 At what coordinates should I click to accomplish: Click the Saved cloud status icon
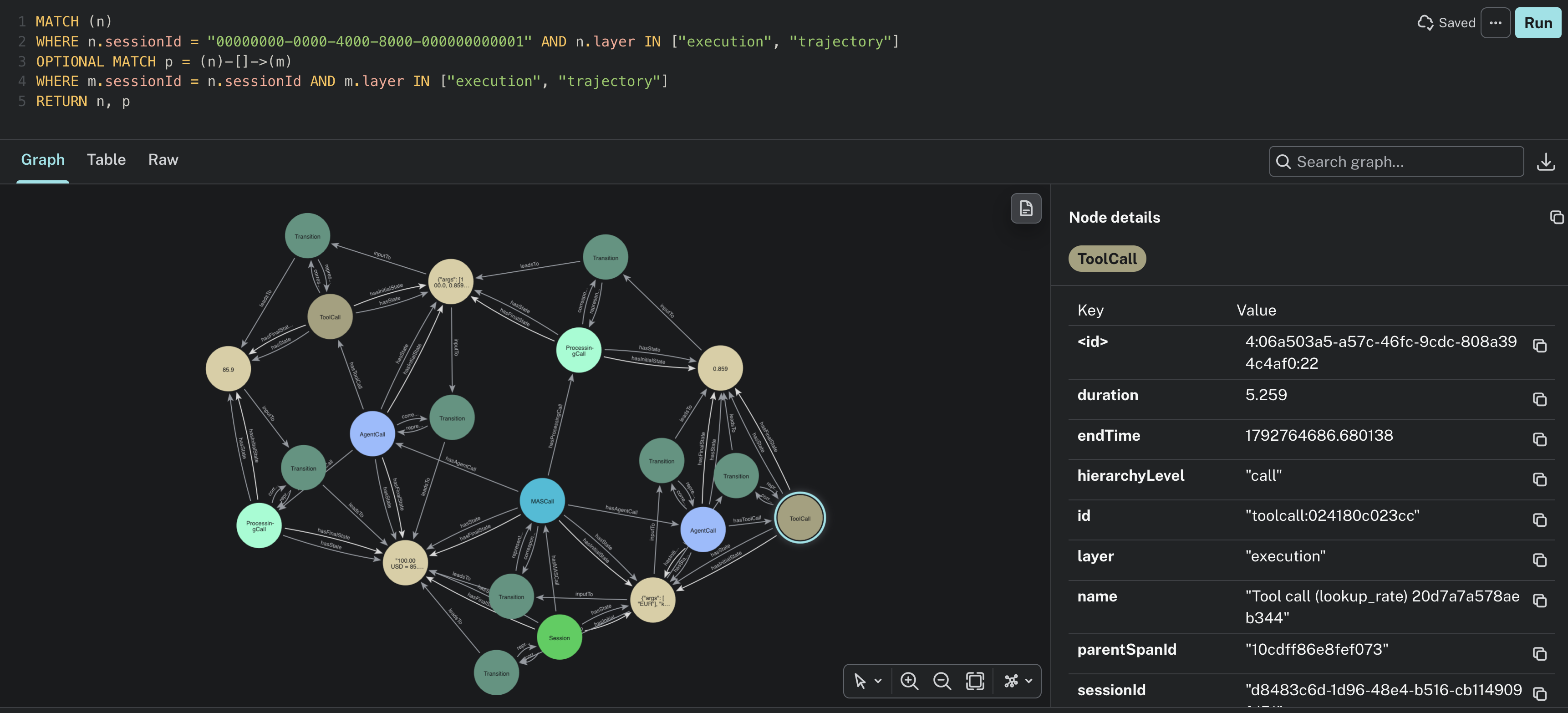point(1425,23)
